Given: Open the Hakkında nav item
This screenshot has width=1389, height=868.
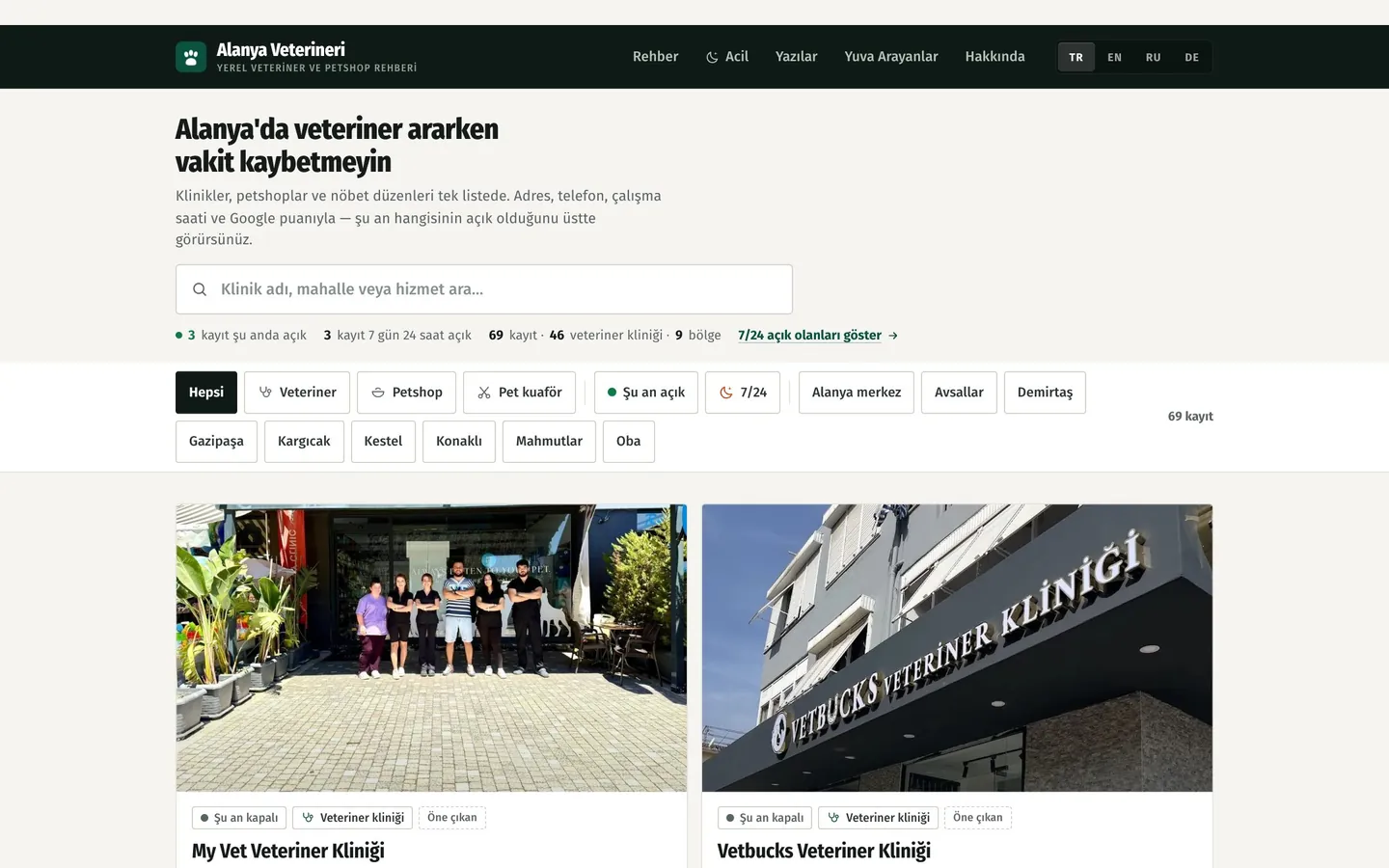Looking at the screenshot, I should pos(995,57).
